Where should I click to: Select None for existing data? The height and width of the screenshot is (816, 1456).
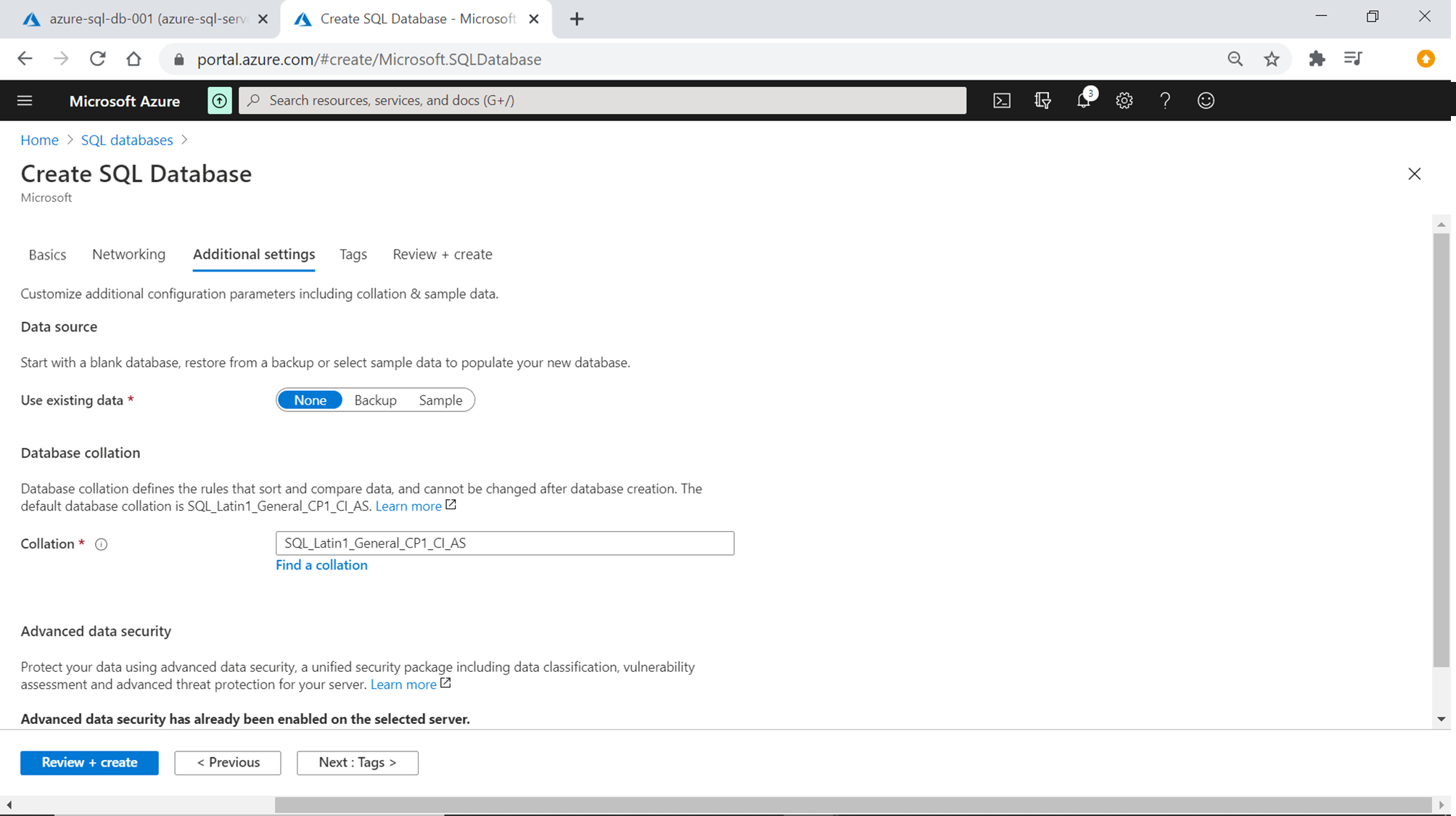[310, 400]
